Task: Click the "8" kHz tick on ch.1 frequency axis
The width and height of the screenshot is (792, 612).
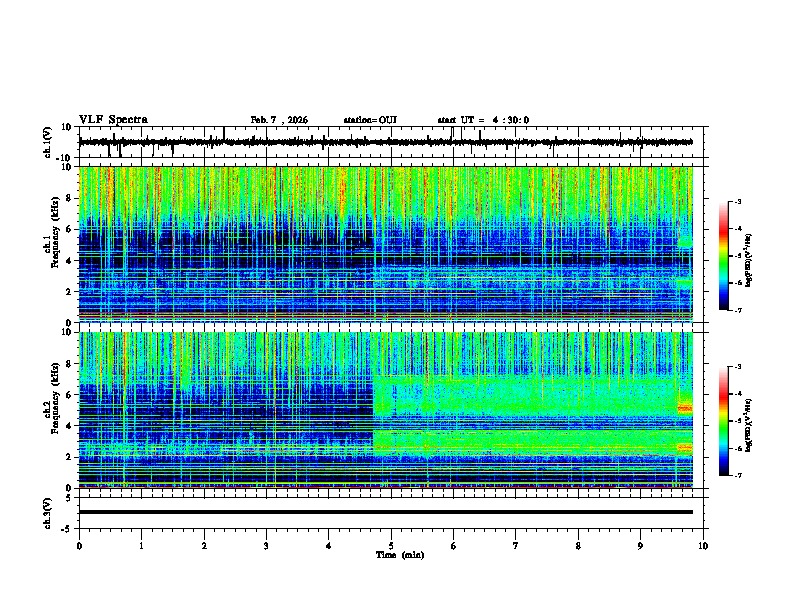Action: coord(69,198)
